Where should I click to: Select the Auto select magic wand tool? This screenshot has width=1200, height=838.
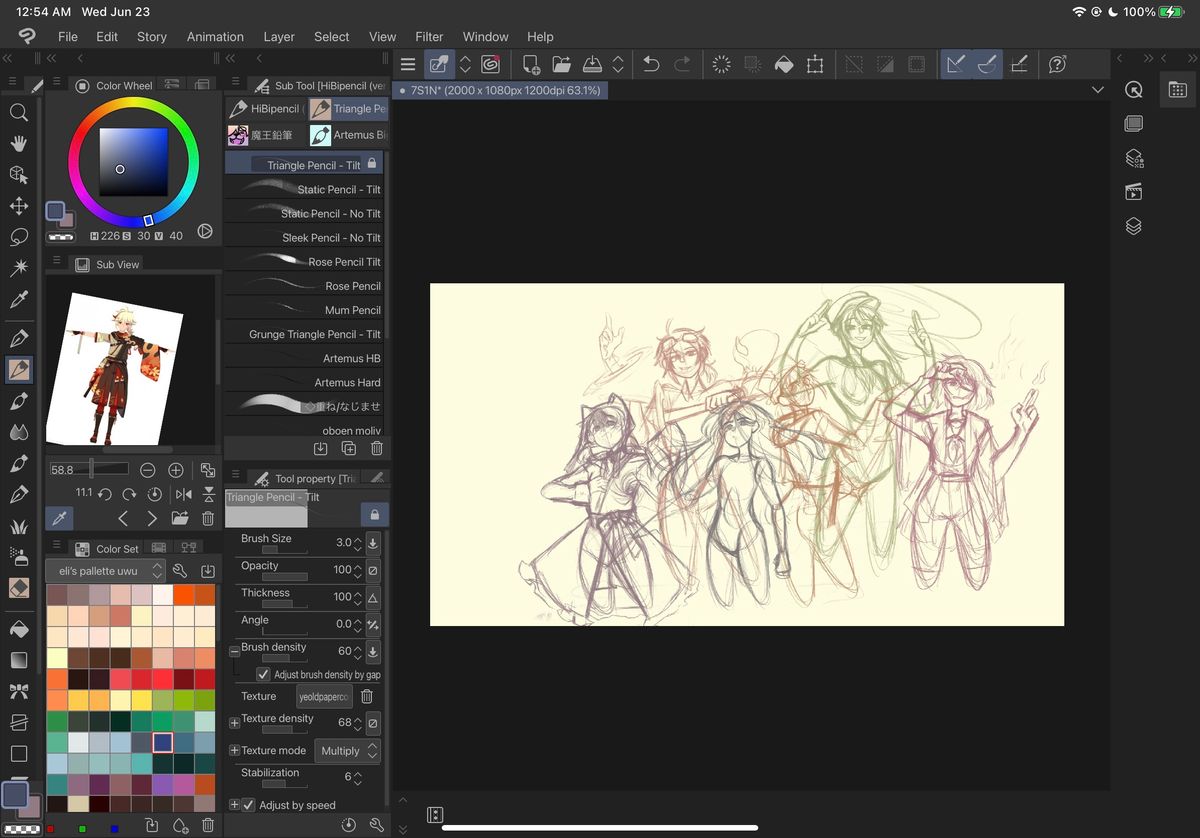(x=19, y=268)
